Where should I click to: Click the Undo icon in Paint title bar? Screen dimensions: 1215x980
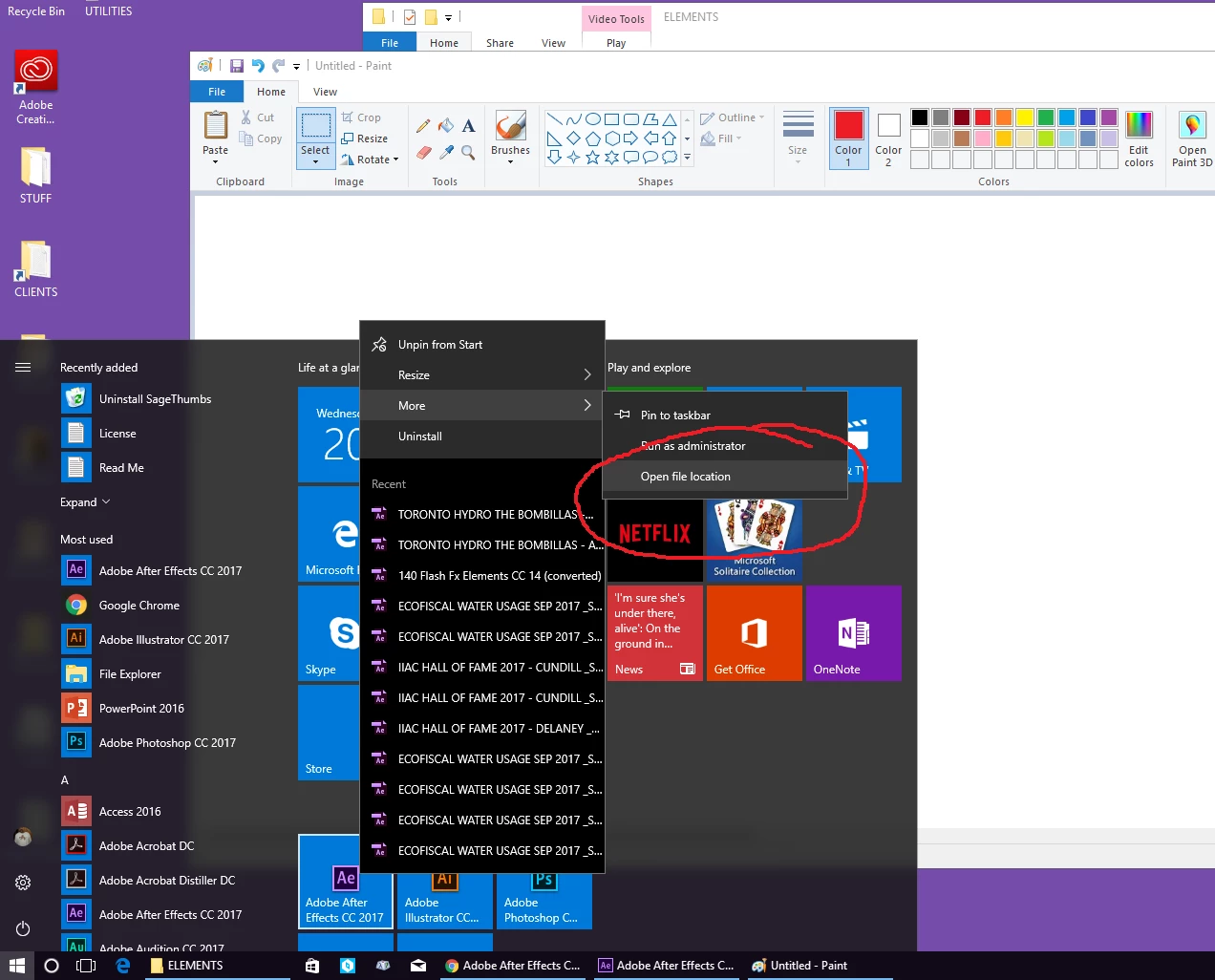258,66
